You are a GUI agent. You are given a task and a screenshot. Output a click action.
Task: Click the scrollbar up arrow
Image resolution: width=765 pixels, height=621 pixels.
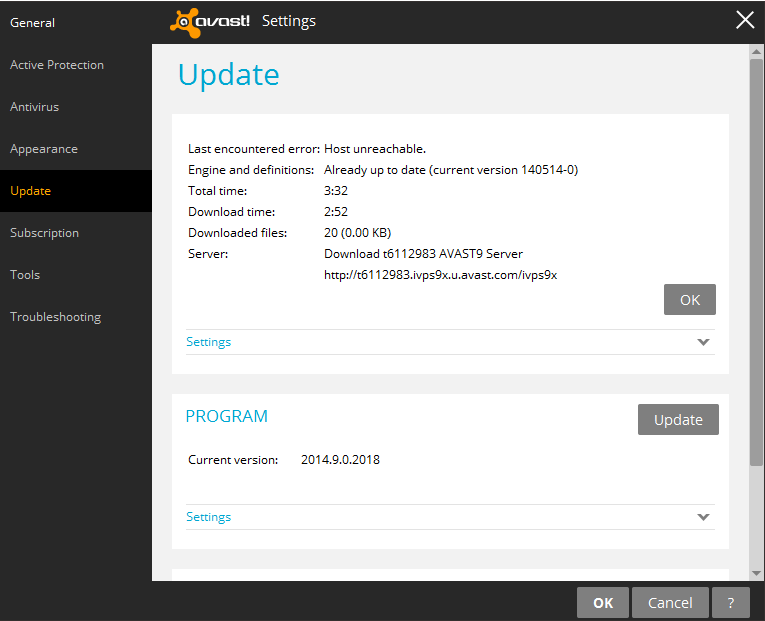(x=756, y=51)
